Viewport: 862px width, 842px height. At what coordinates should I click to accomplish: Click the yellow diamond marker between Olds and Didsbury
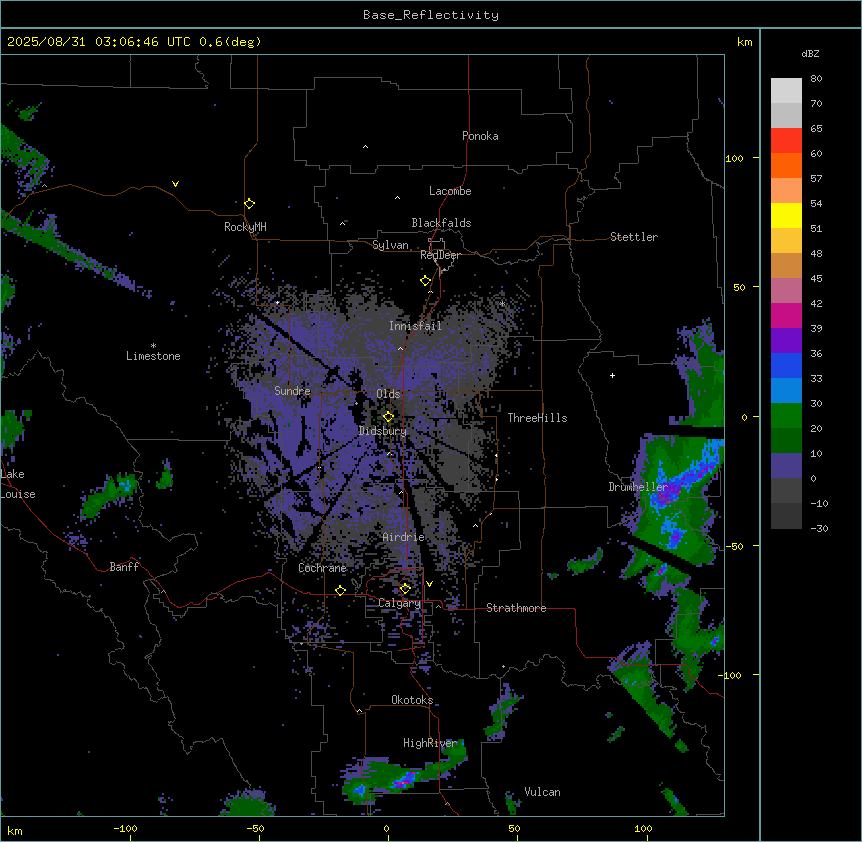(x=388, y=417)
